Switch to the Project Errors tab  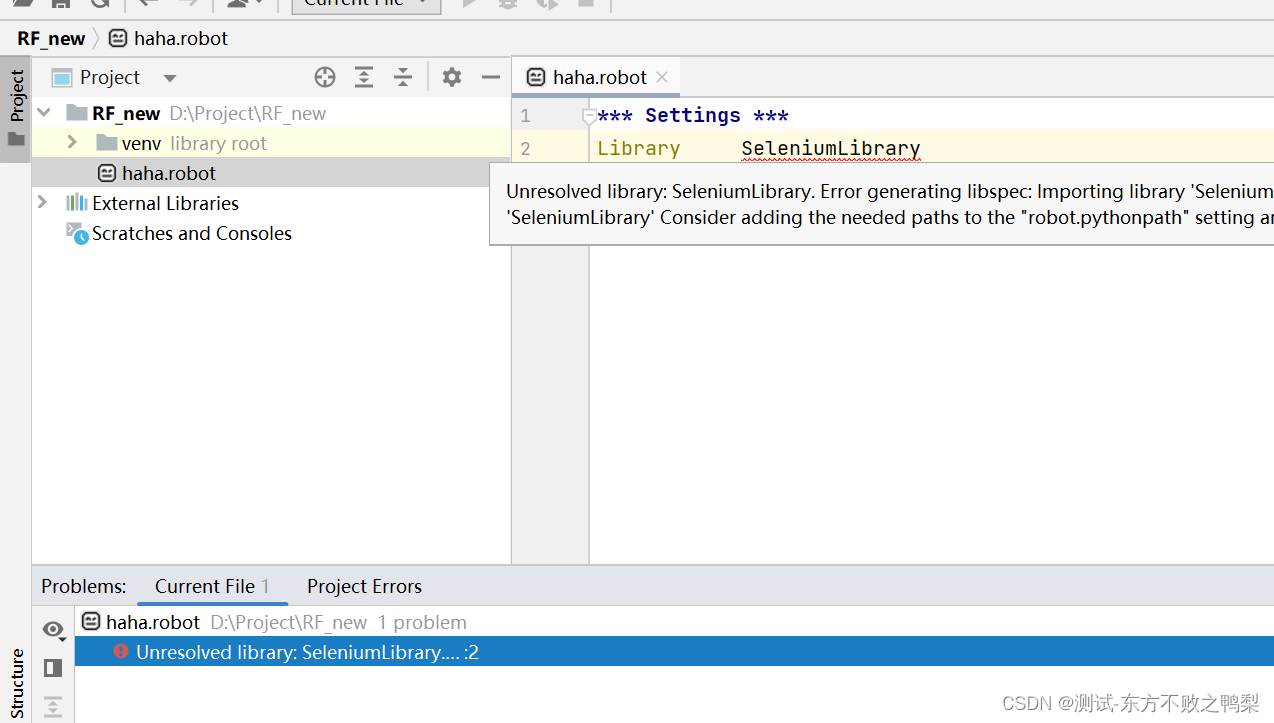coord(363,586)
